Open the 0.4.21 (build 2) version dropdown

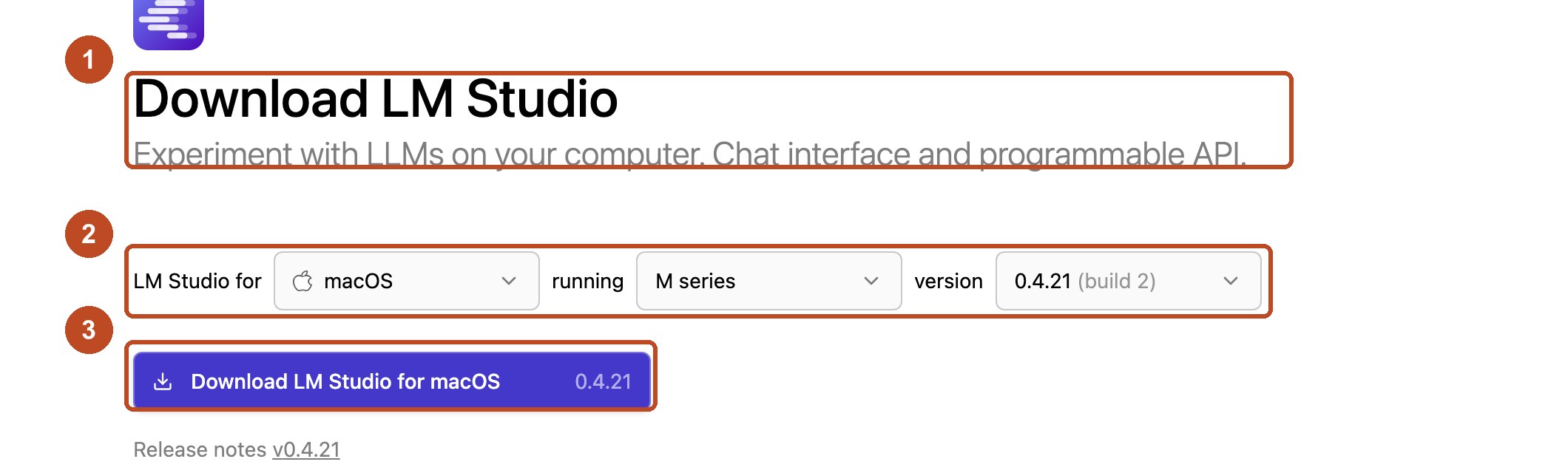[x=1129, y=281]
